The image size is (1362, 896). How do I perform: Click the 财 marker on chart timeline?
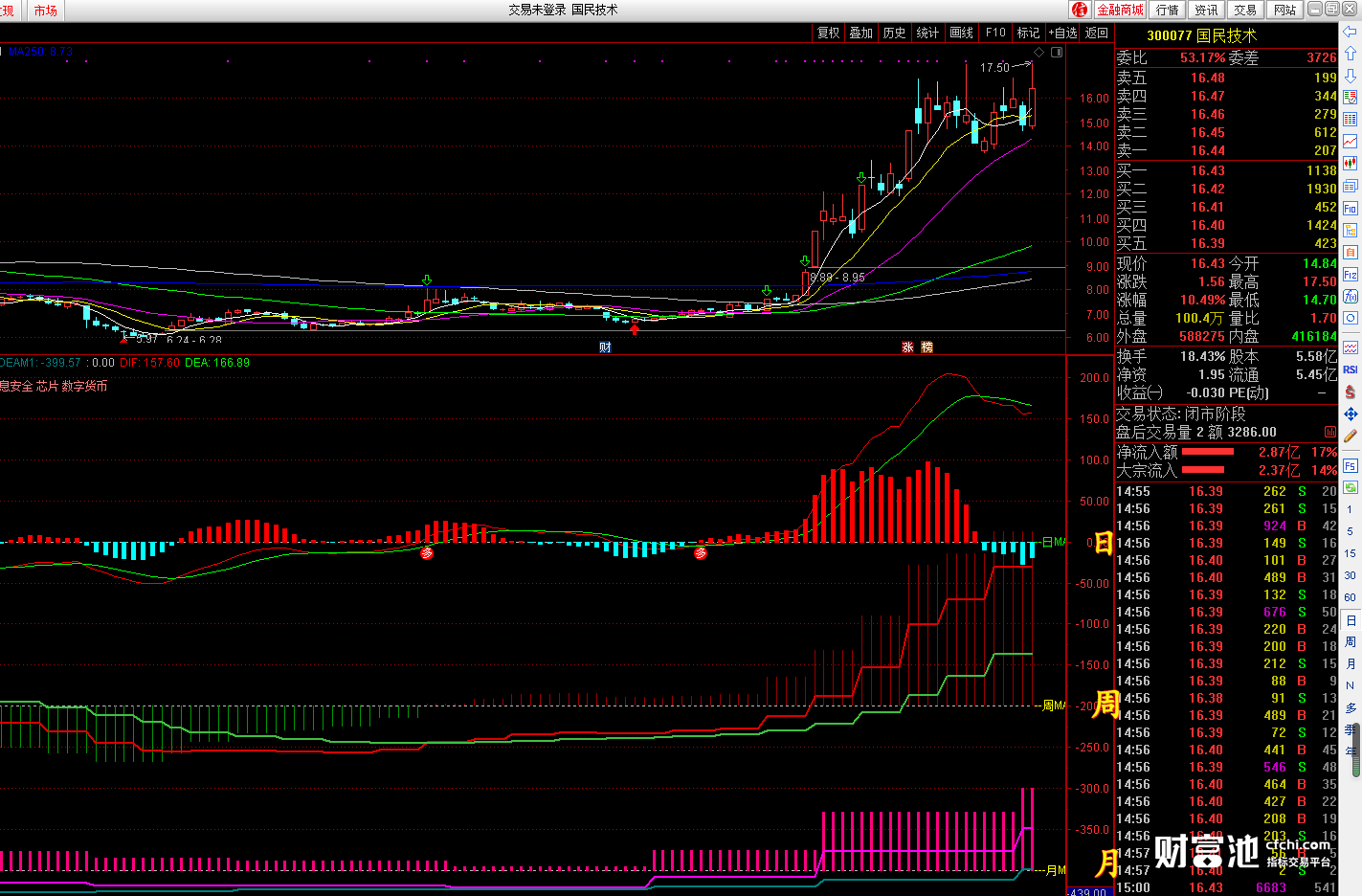coord(605,347)
